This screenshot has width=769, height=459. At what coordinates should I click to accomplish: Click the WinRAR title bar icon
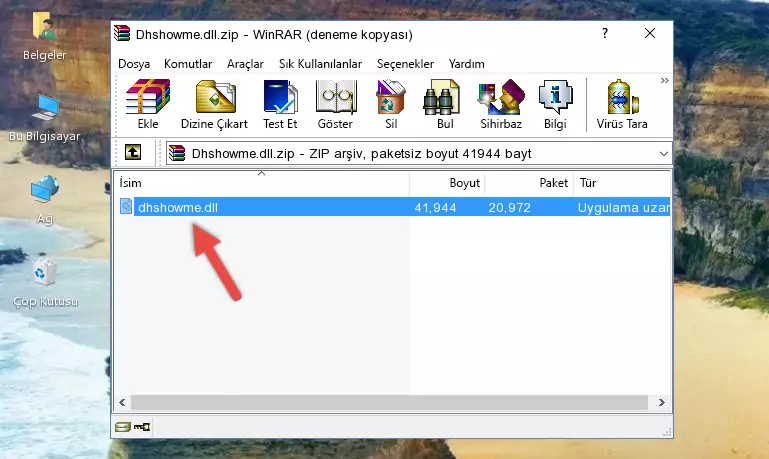122,33
